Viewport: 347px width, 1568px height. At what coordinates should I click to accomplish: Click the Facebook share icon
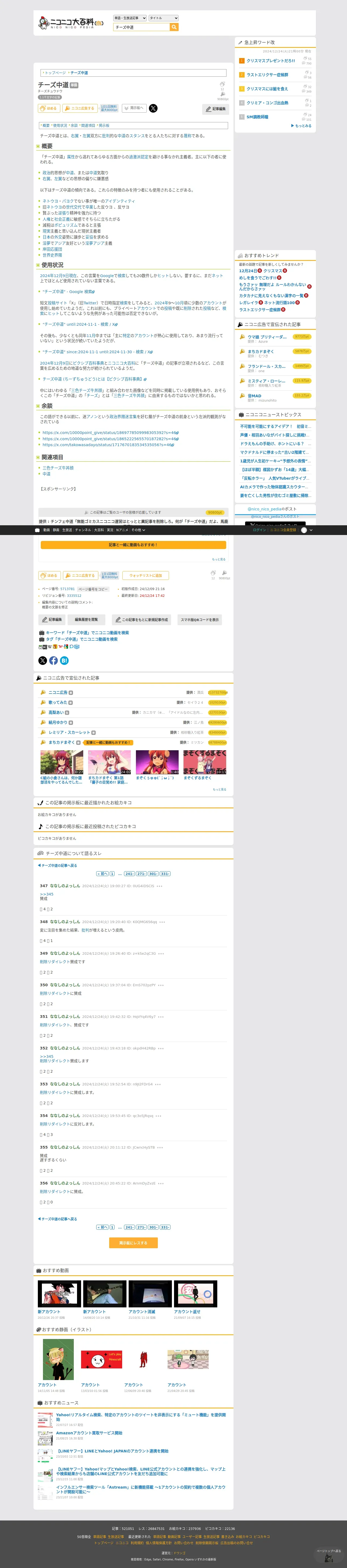click(x=54, y=660)
